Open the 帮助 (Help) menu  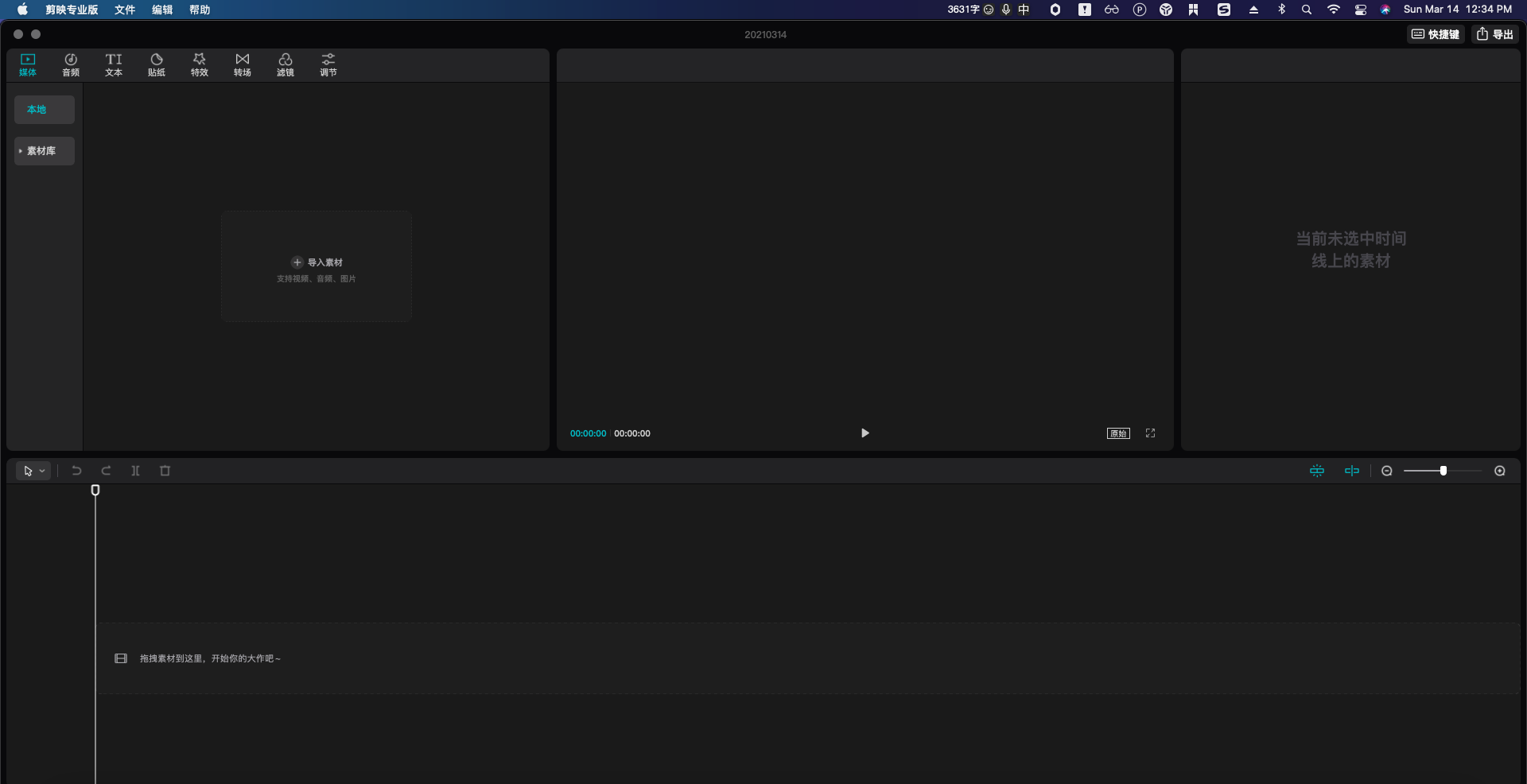coord(200,10)
